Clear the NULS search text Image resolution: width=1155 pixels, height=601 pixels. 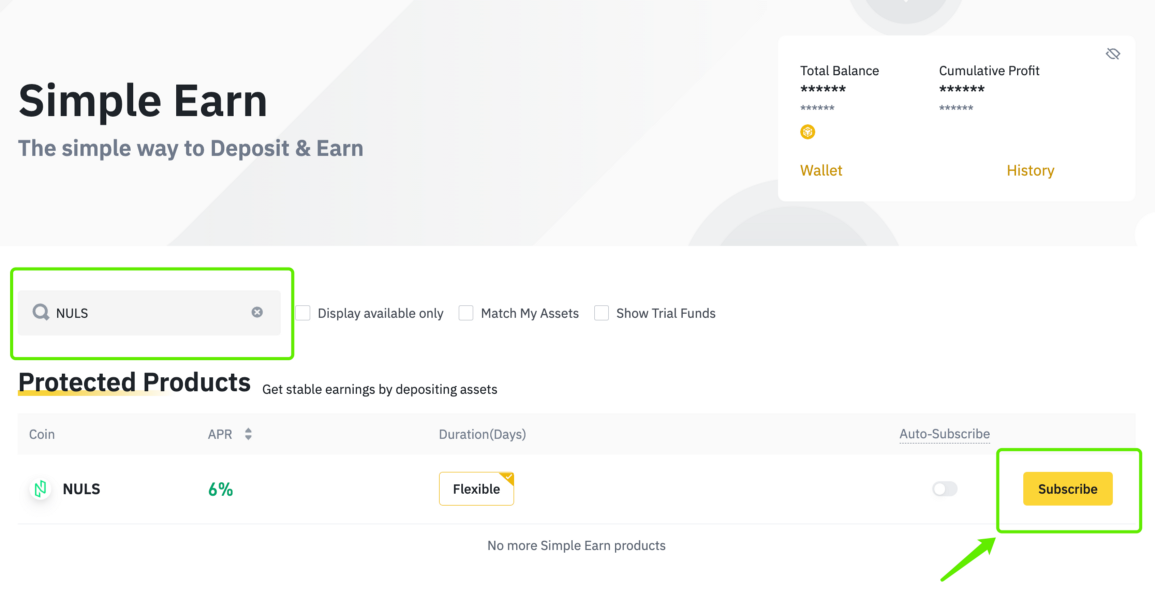coord(257,312)
